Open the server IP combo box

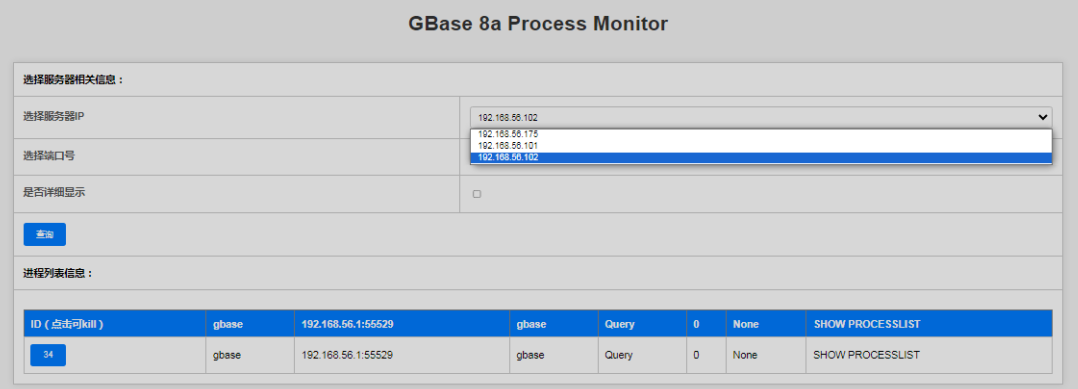pos(761,118)
